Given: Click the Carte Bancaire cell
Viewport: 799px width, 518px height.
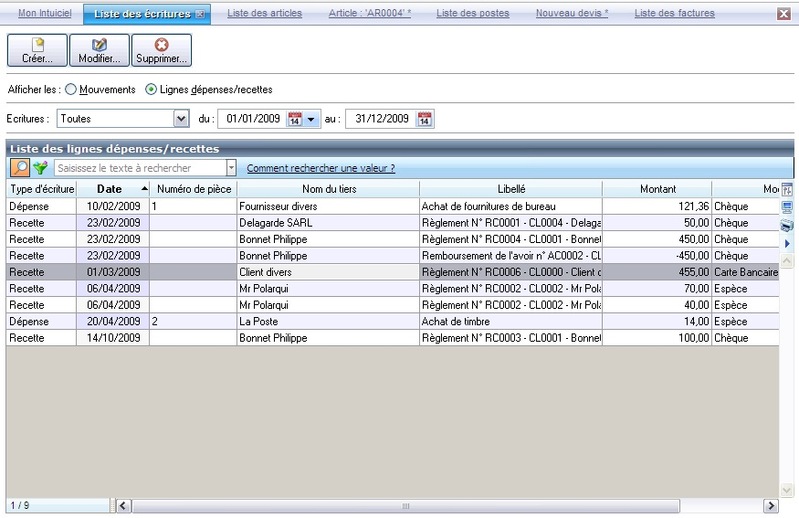Looking at the screenshot, I should [x=745, y=272].
